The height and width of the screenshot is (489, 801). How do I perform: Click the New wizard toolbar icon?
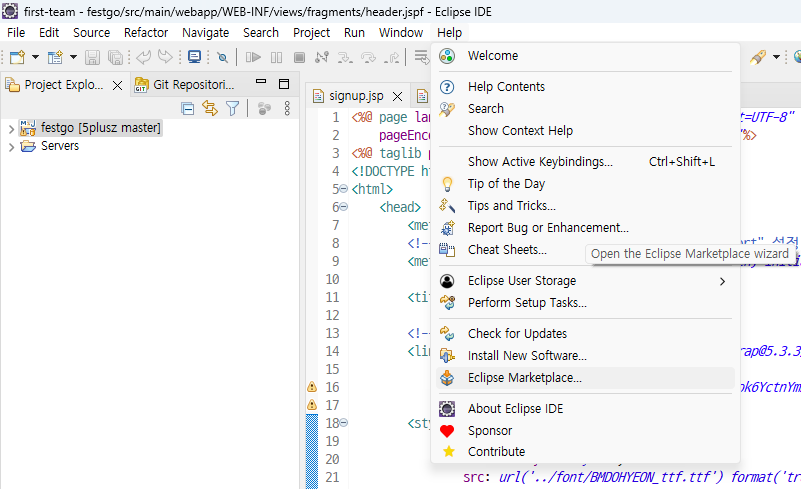[17, 57]
